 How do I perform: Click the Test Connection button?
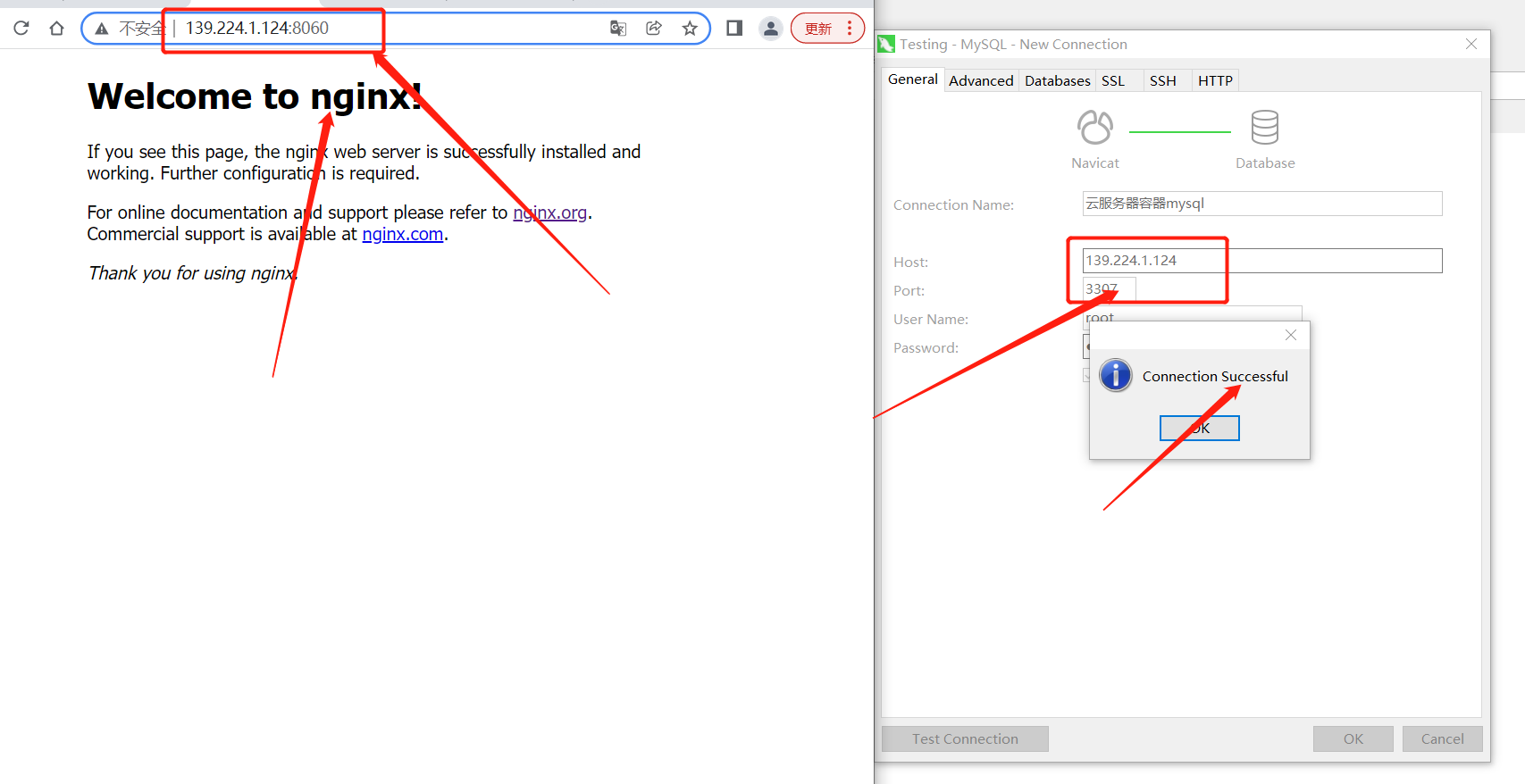click(x=965, y=738)
